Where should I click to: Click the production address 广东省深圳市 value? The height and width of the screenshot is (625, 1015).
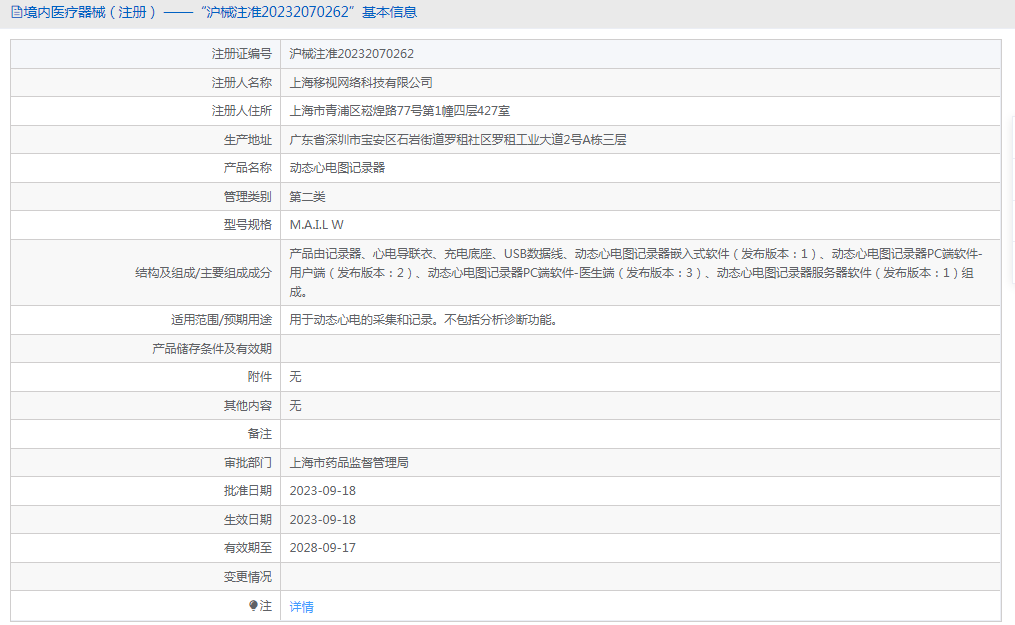tap(458, 140)
